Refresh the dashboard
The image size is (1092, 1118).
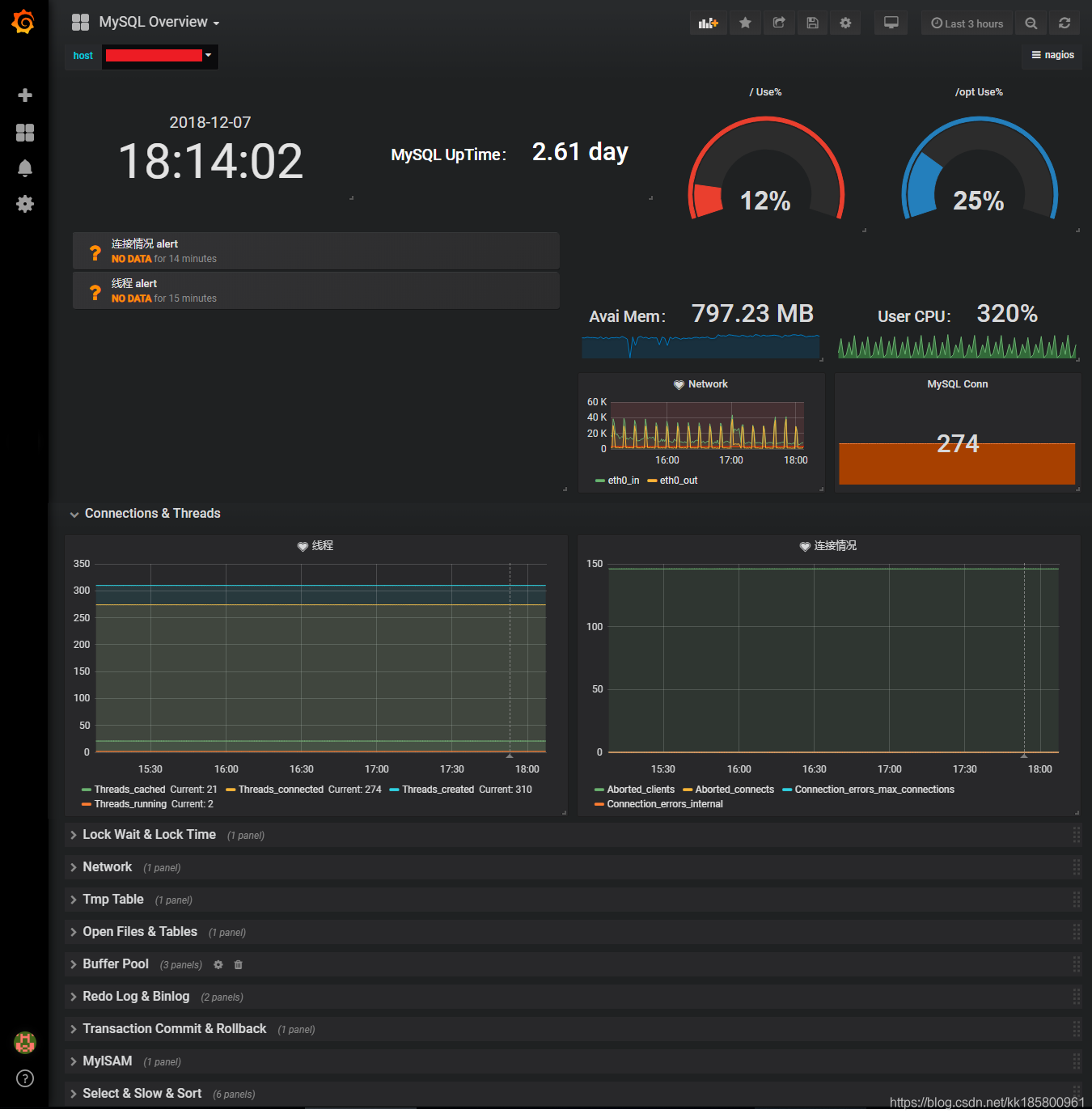(1064, 23)
